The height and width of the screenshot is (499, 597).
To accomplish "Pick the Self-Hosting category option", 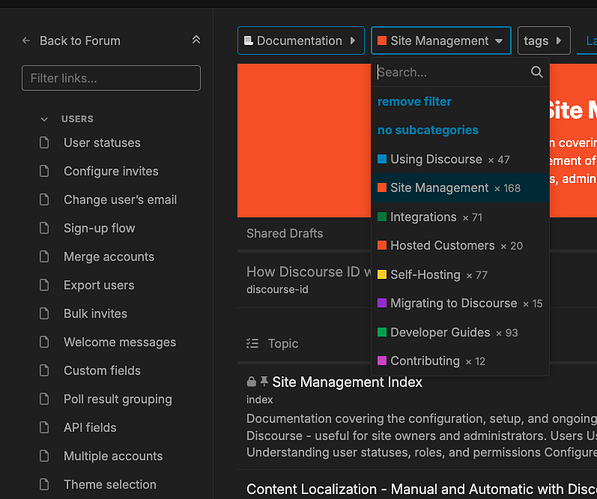I will (x=460, y=274).
